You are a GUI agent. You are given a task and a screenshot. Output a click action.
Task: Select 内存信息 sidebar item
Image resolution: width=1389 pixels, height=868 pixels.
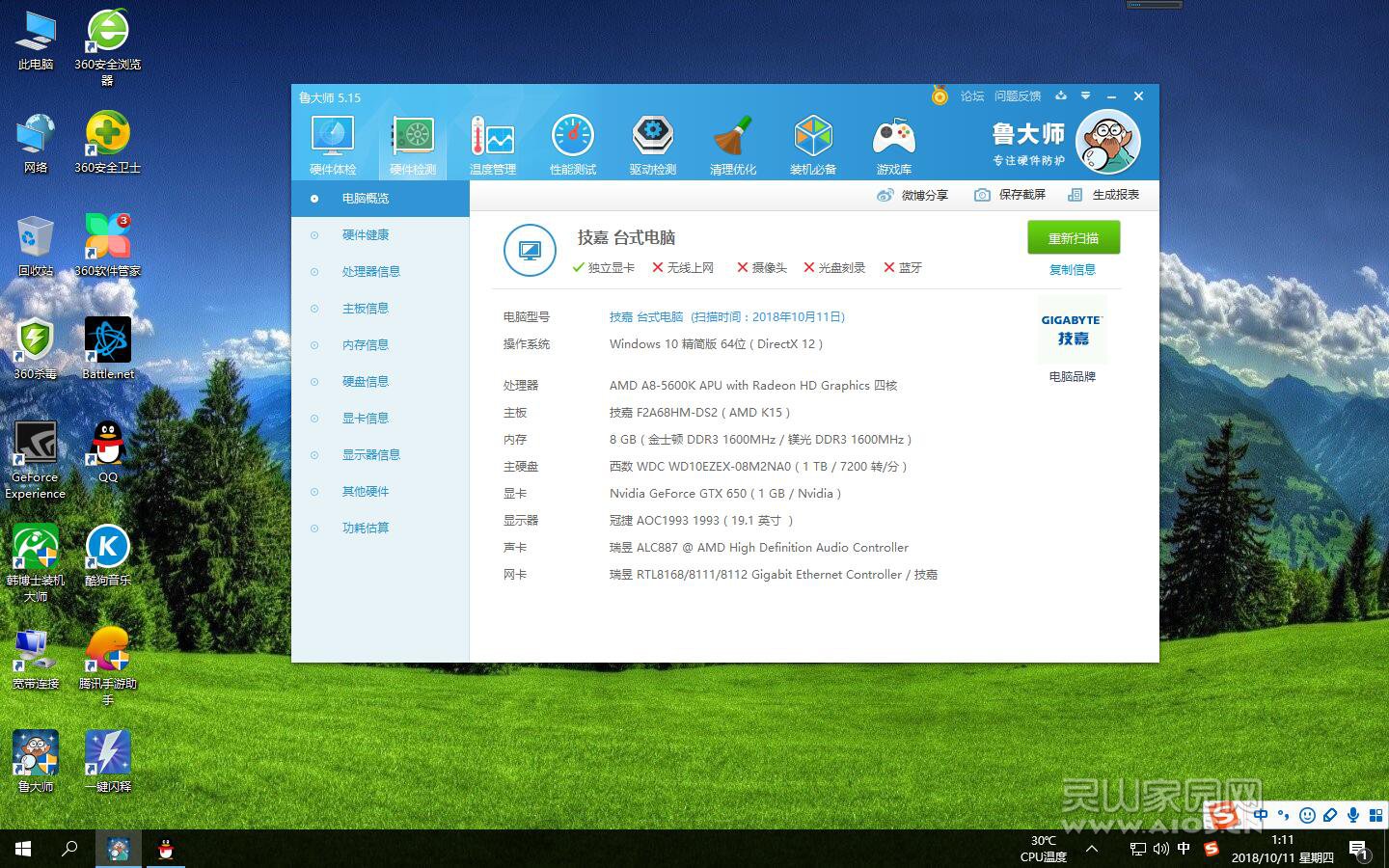coord(380,345)
